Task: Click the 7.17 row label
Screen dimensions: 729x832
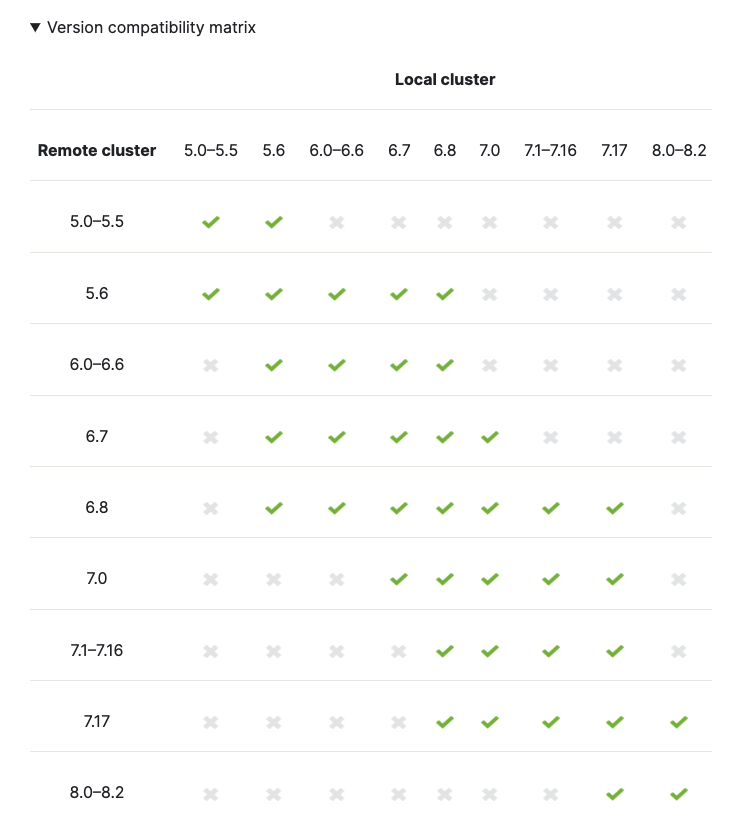Action: click(x=97, y=722)
